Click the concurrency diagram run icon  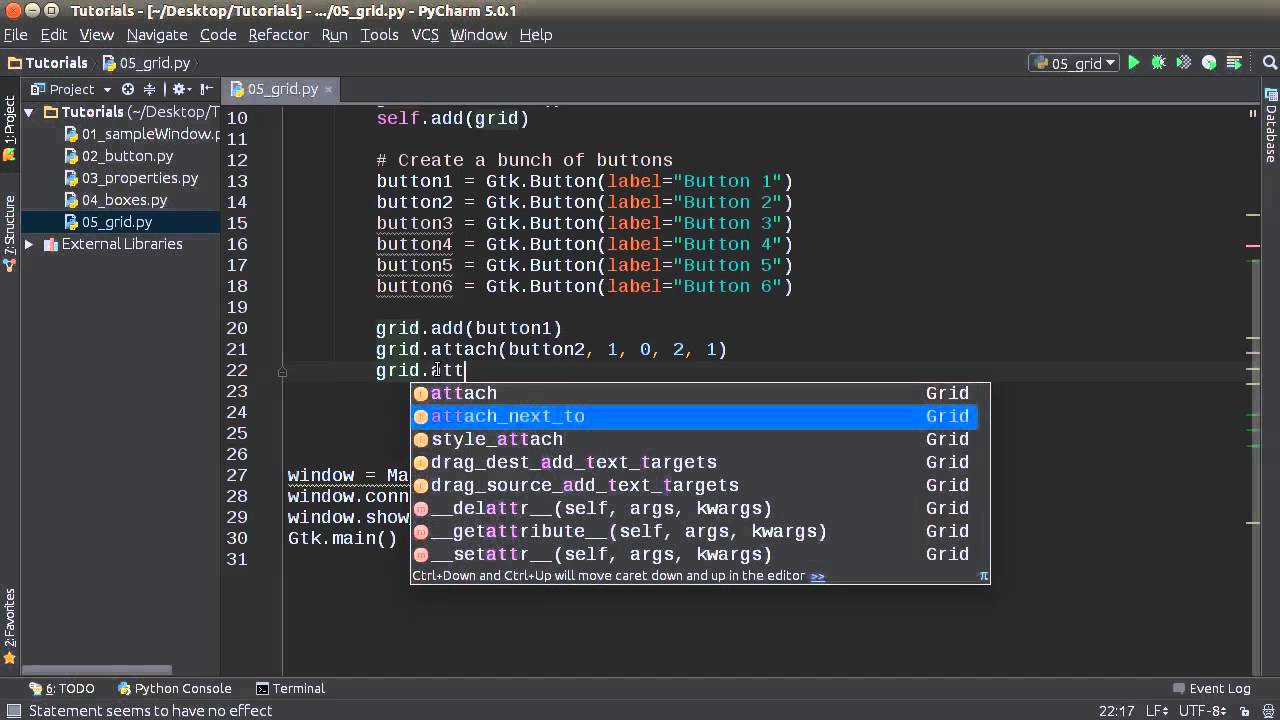coord(1234,63)
